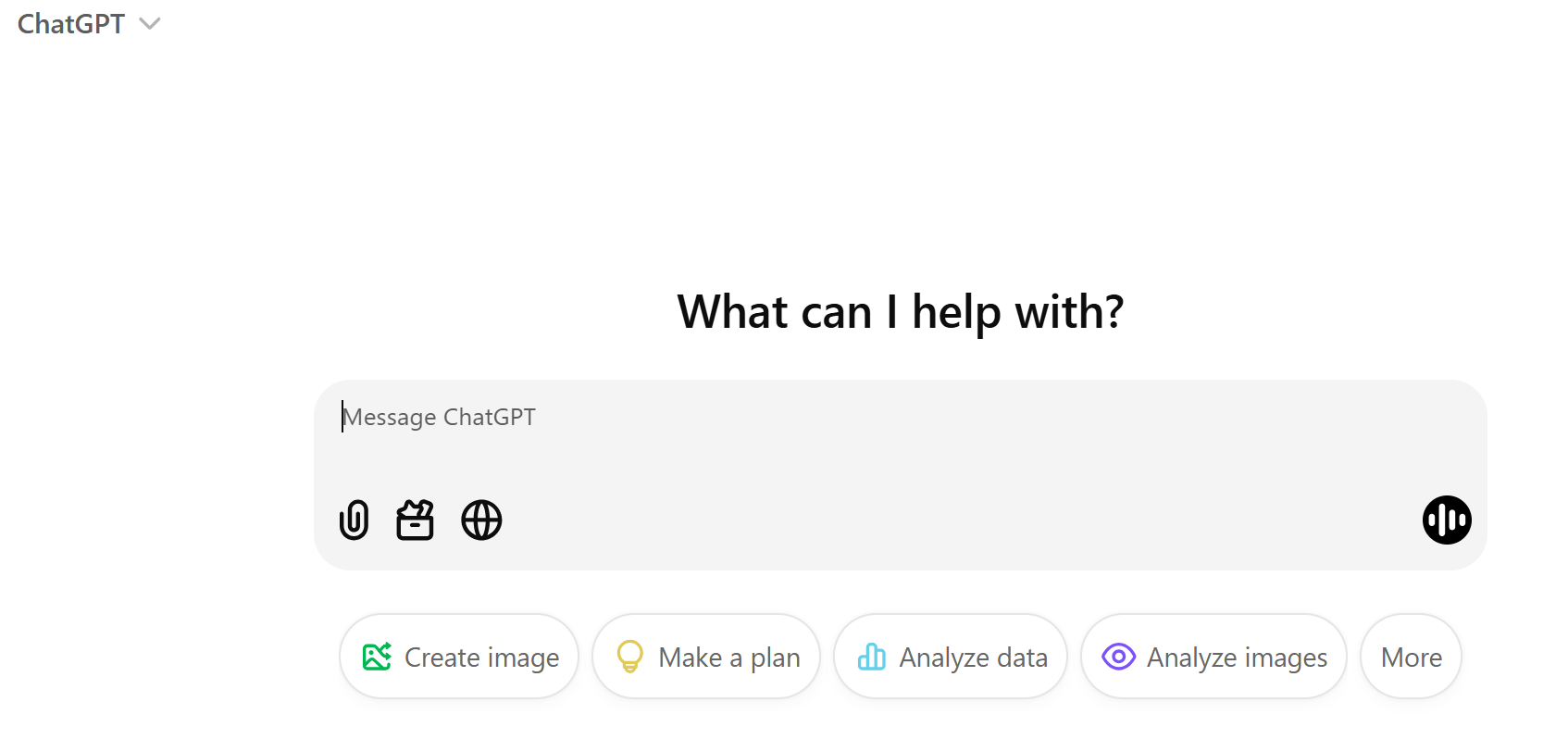
Task: Select the Analyze images suggestion pill
Action: [1213, 656]
